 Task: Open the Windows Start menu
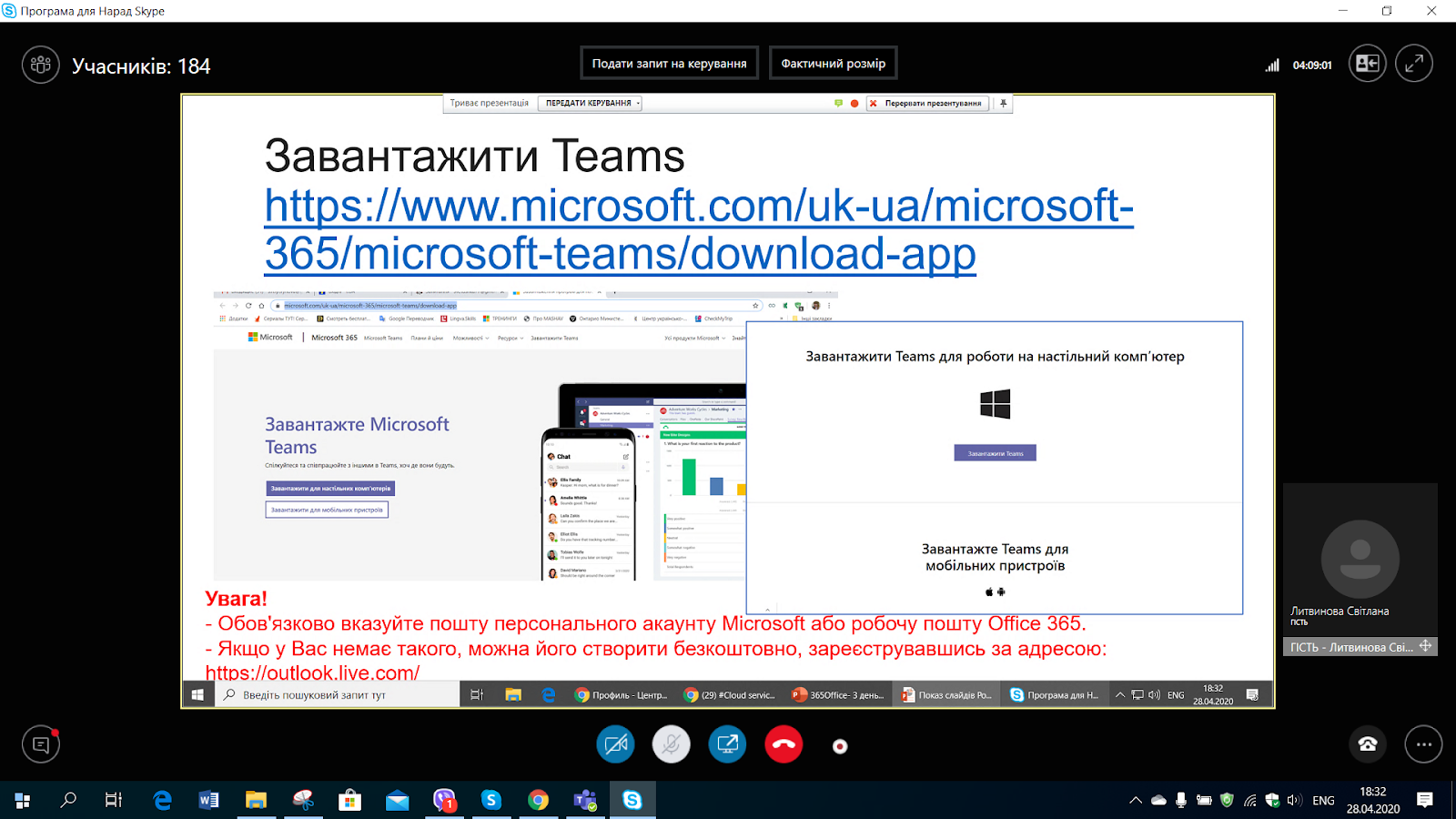(x=23, y=800)
